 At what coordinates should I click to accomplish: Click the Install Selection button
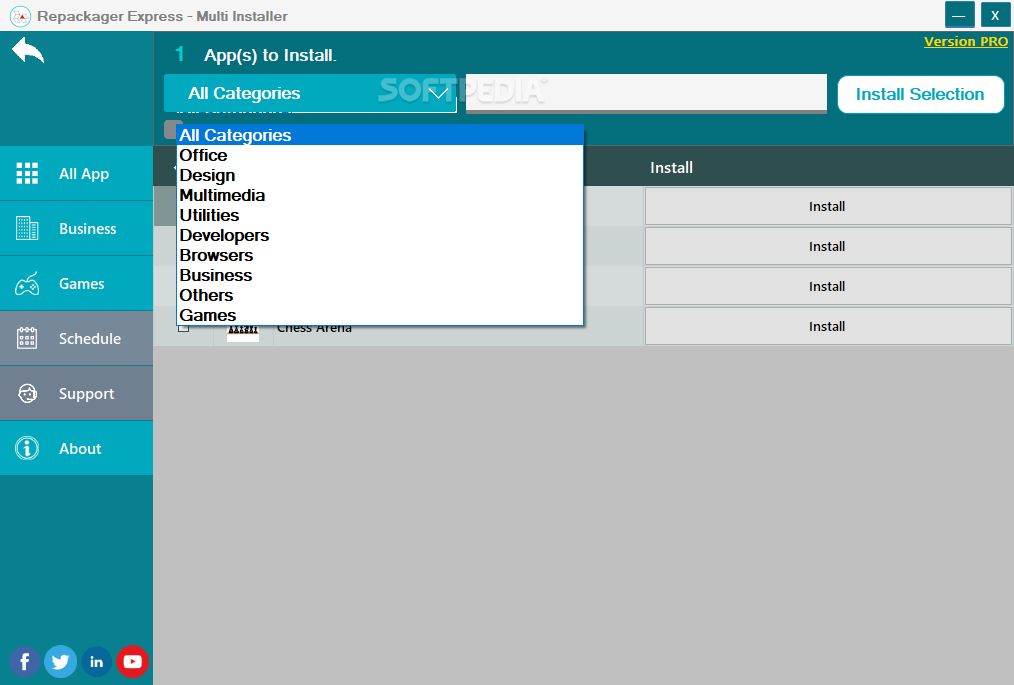920,94
